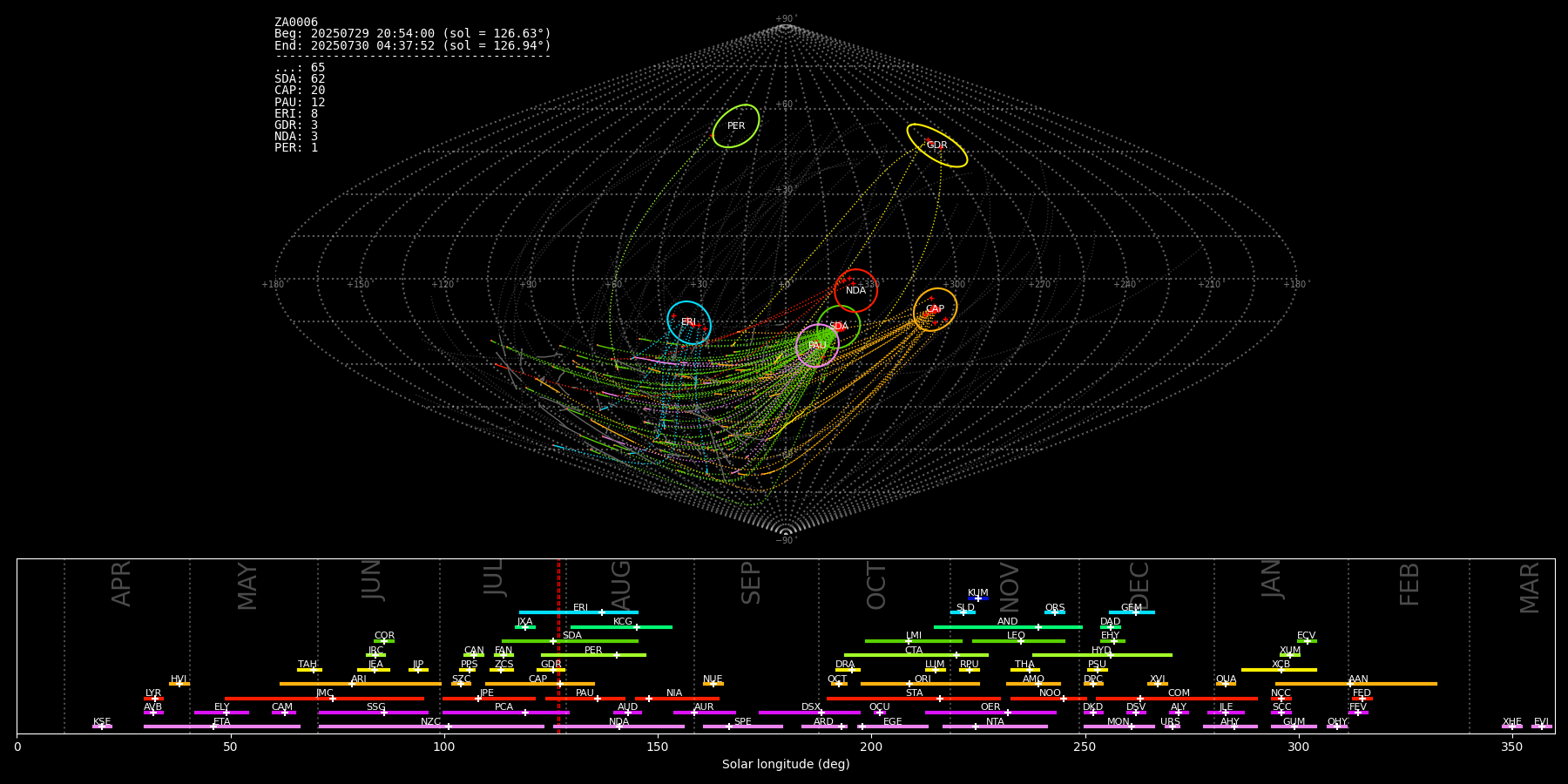Select the KCG shower bar in timeline
This screenshot has width=1568, height=784.
click(621, 627)
